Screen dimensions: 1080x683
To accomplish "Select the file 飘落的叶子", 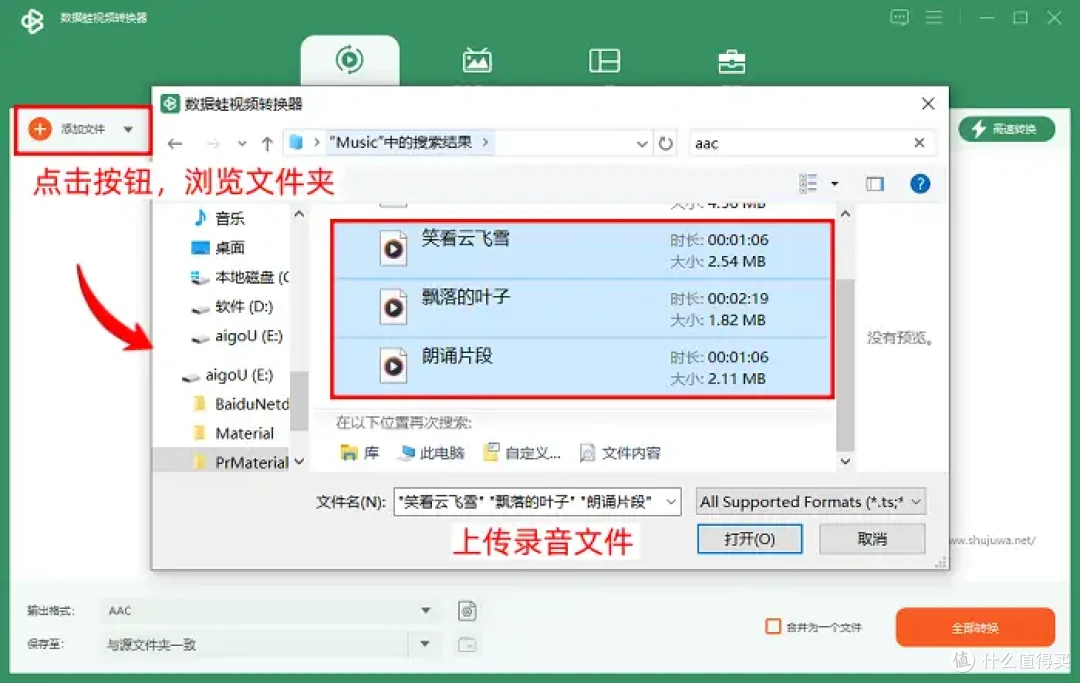I will (x=582, y=308).
